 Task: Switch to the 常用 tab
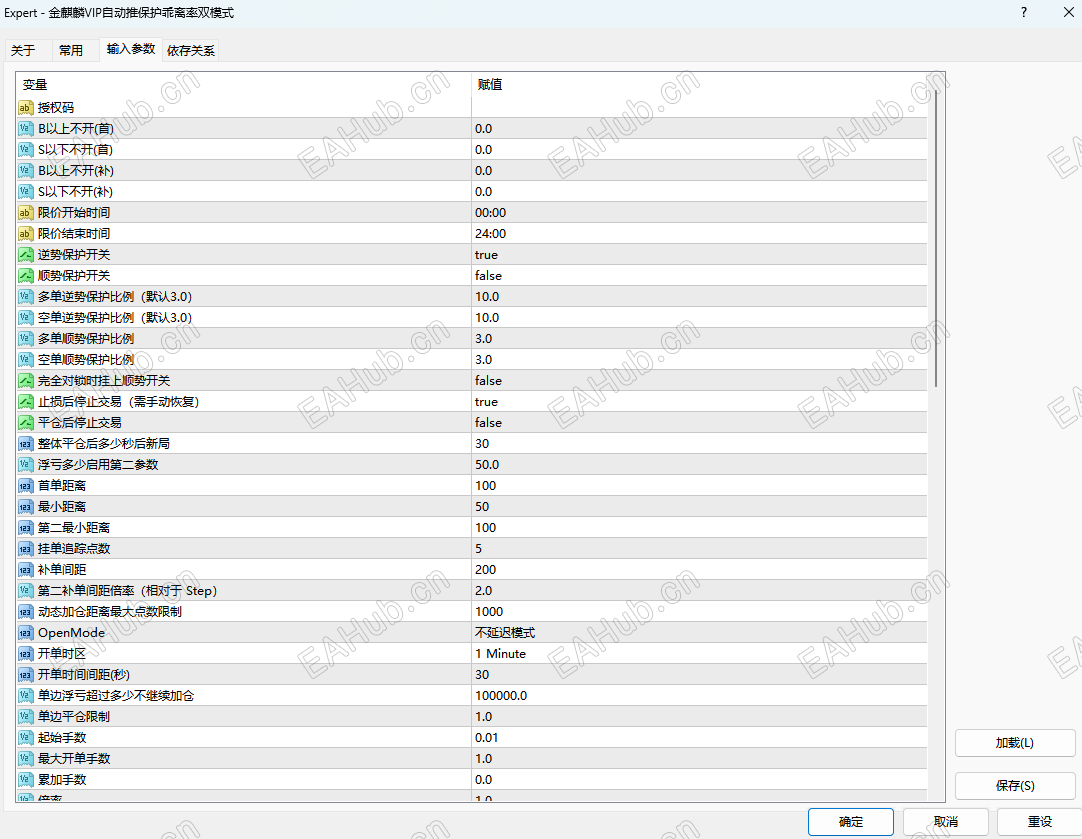pyautogui.click(x=70, y=50)
